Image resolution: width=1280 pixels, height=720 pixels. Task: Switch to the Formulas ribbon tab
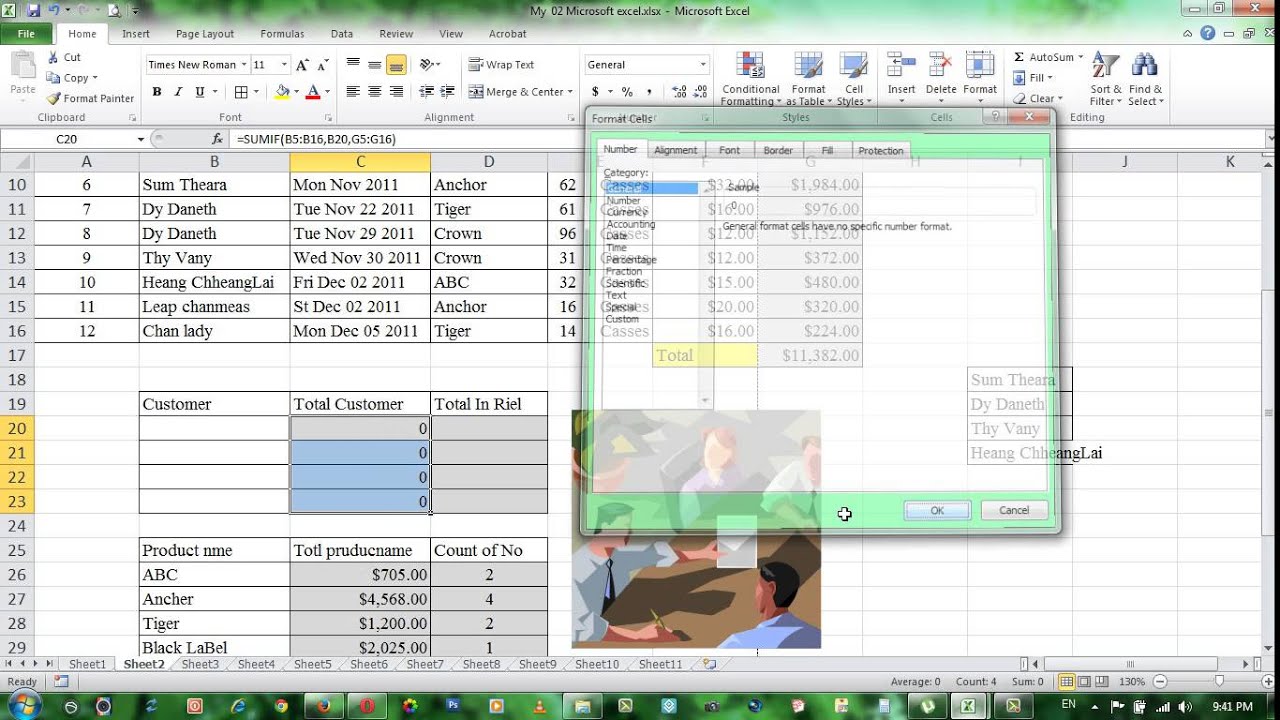tap(282, 34)
